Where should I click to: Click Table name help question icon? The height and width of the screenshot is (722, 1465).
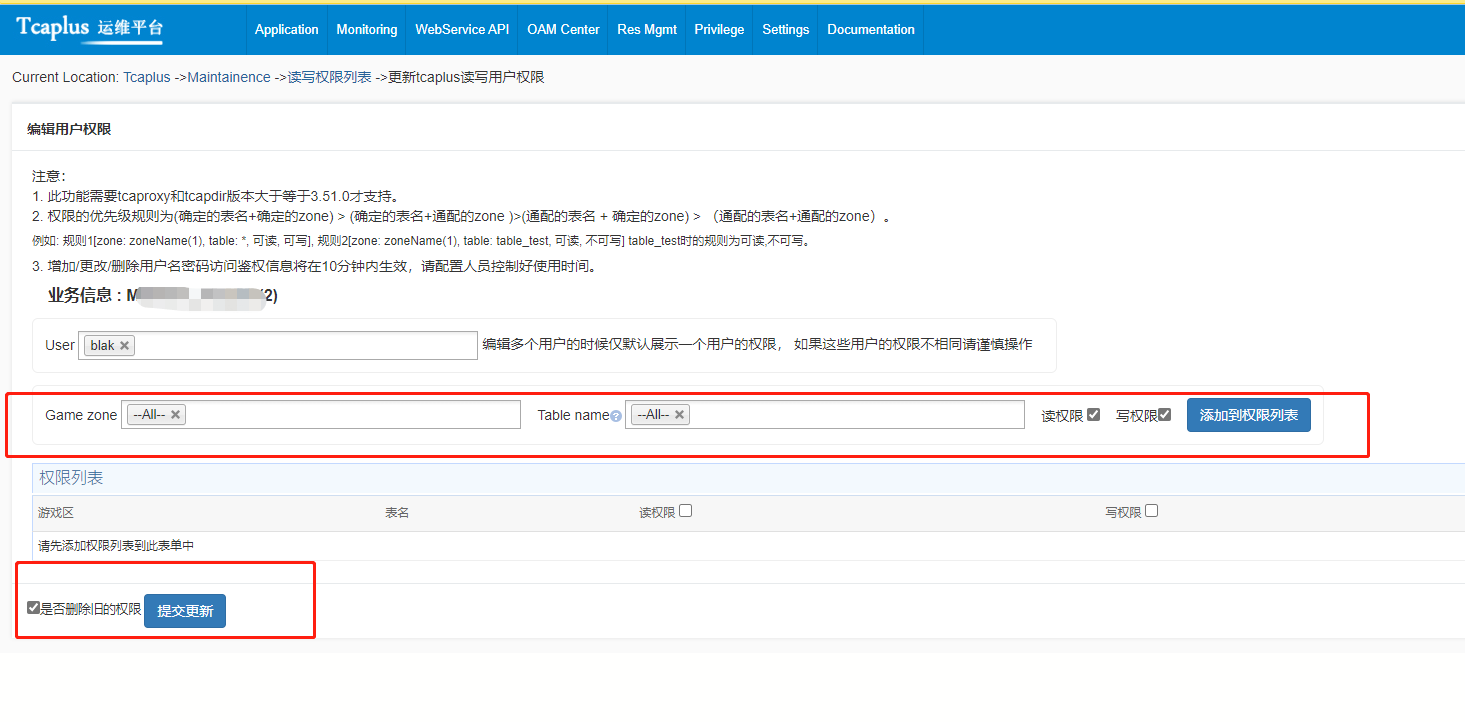click(616, 416)
